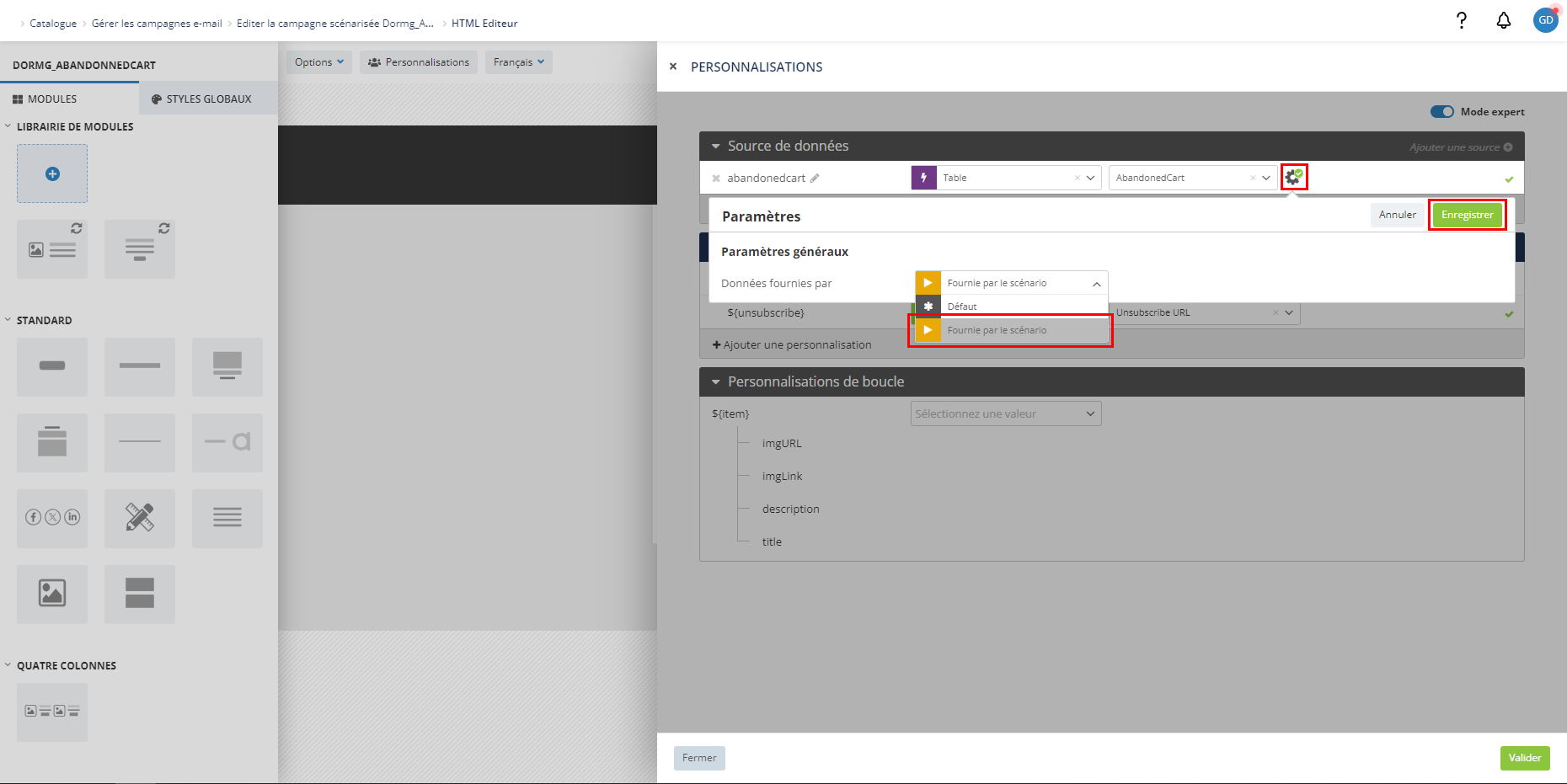Select the text paragraph lines module
The image size is (1567, 784).
pyautogui.click(x=227, y=517)
